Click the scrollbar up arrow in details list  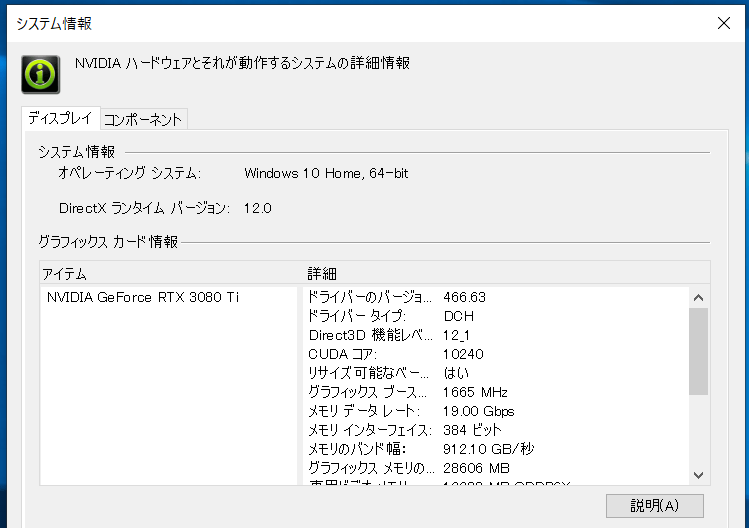point(698,298)
